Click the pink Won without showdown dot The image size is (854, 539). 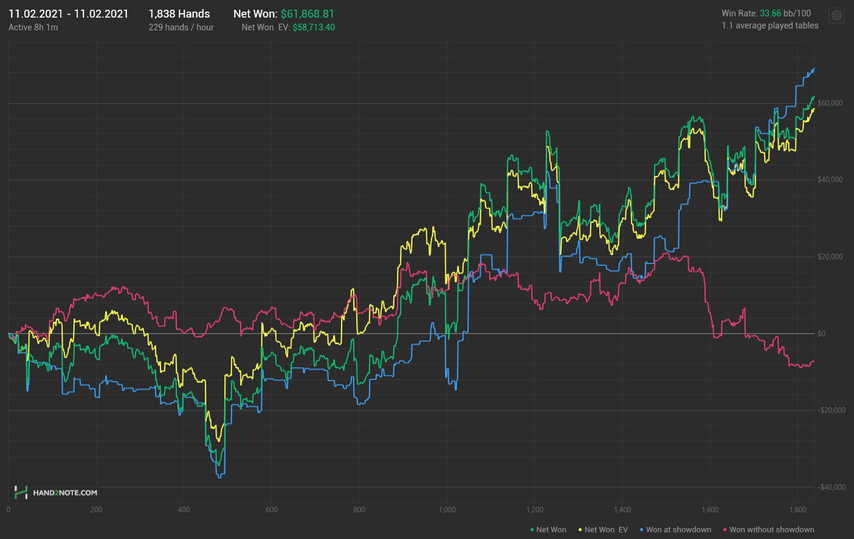(x=725, y=530)
